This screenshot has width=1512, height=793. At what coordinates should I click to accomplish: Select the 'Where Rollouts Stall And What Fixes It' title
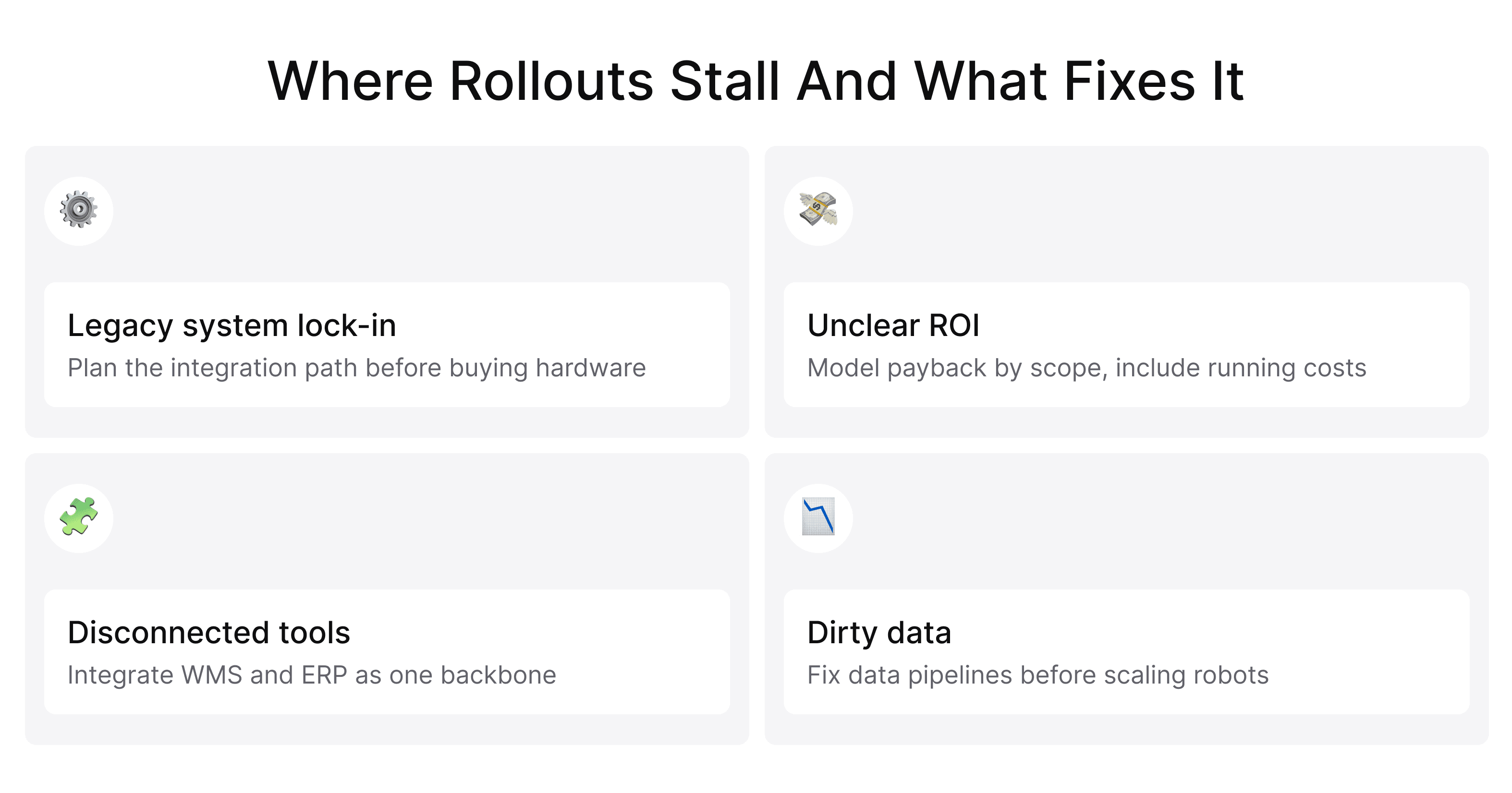point(756,81)
